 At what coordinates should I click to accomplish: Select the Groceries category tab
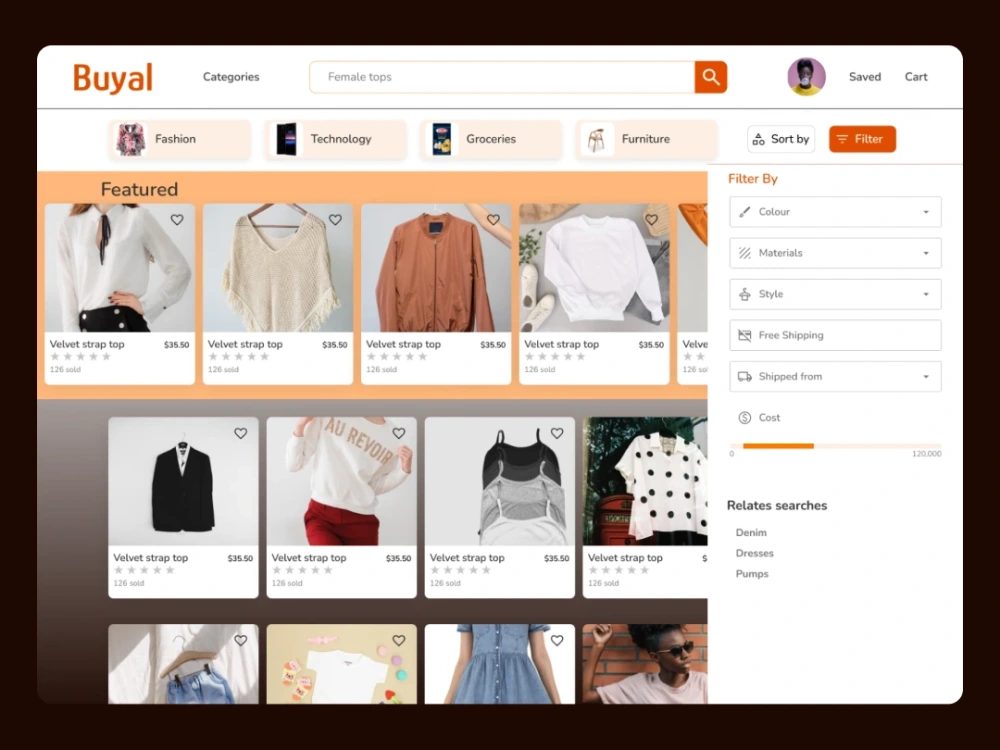click(x=490, y=139)
